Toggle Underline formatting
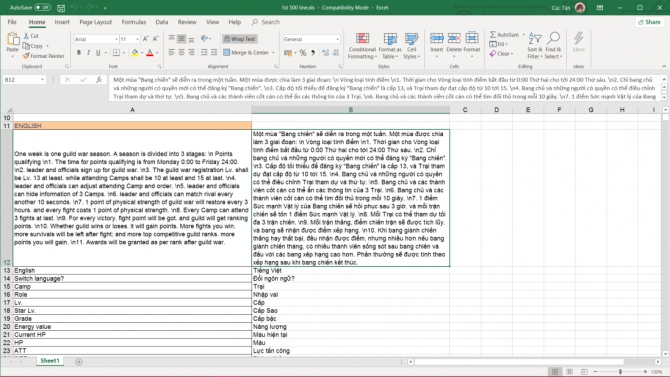Image resolution: width=670 pixels, height=377 pixels. [x=98, y=53]
